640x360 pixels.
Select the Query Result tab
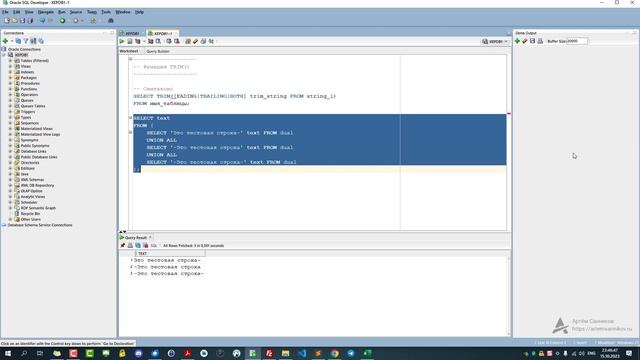[135, 237]
